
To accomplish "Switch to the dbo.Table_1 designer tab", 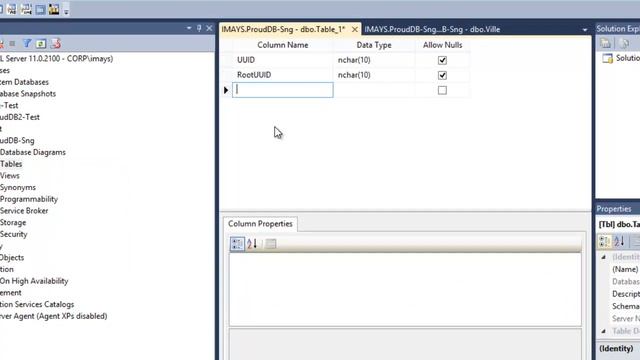I will (x=284, y=29).
